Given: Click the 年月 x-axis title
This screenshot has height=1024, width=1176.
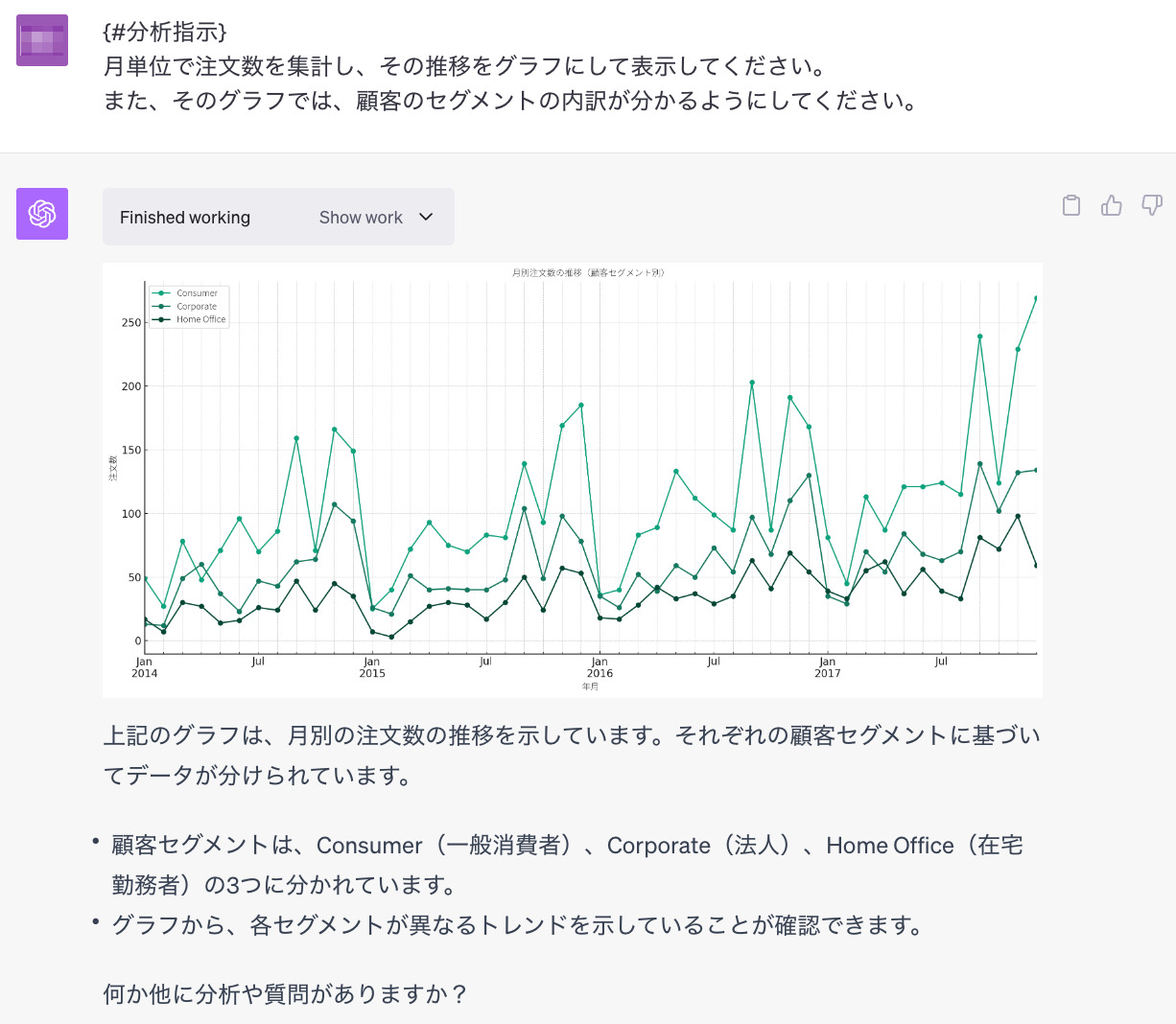Looking at the screenshot, I should (590, 687).
